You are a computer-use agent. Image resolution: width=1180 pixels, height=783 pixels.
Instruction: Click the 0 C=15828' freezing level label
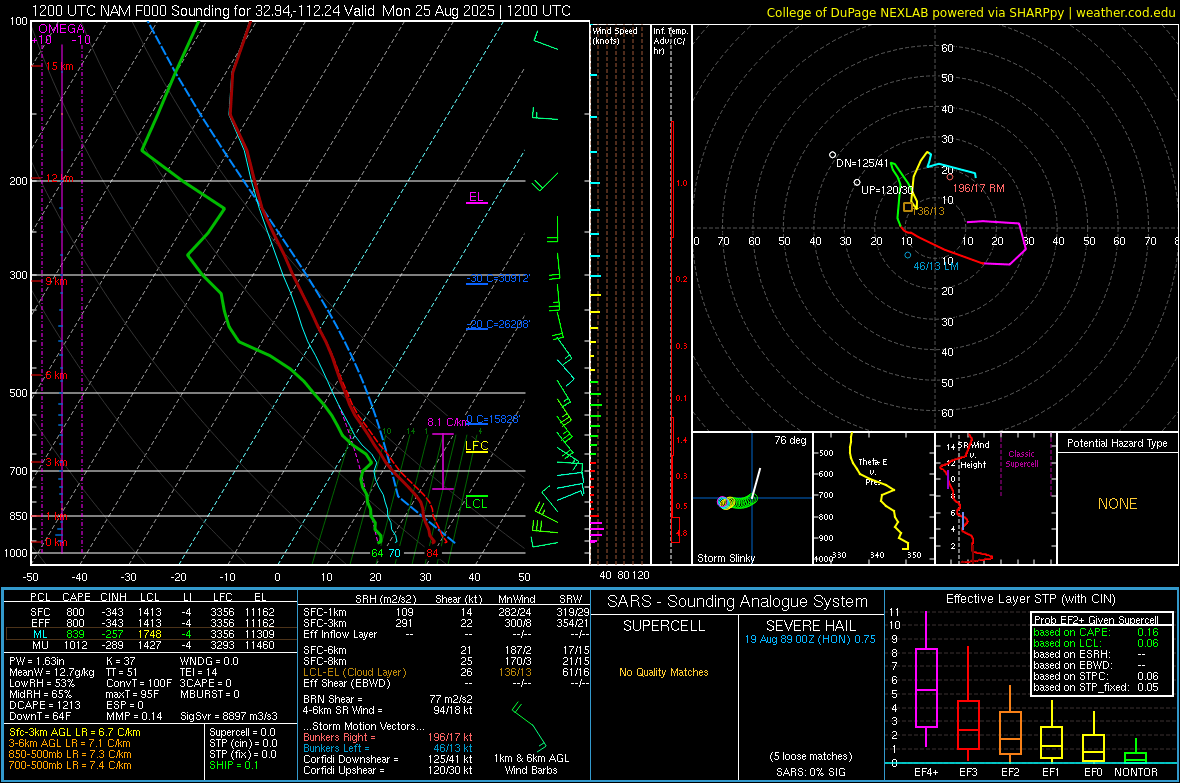point(493,419)
